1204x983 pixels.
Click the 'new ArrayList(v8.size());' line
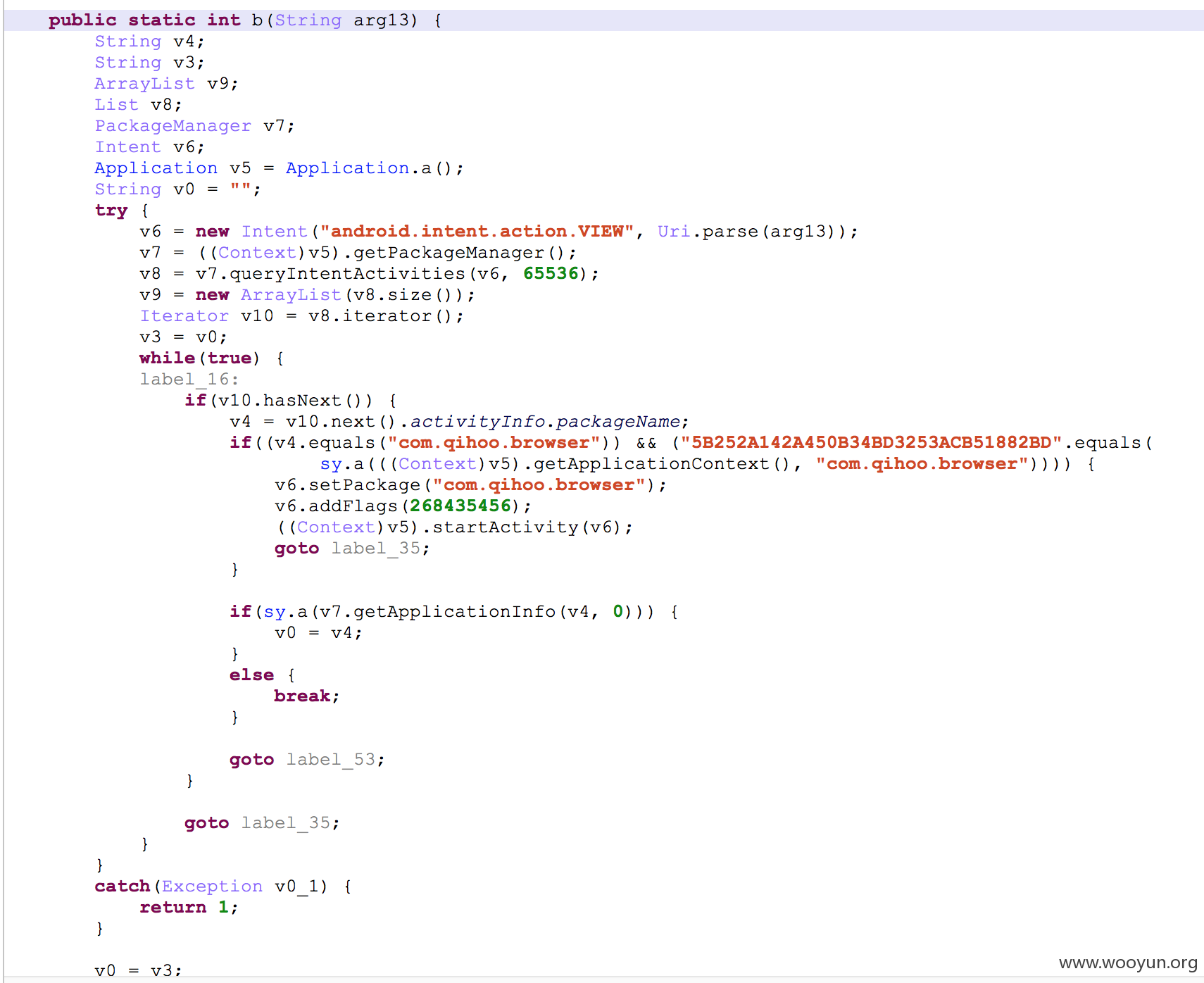point(307,295)
